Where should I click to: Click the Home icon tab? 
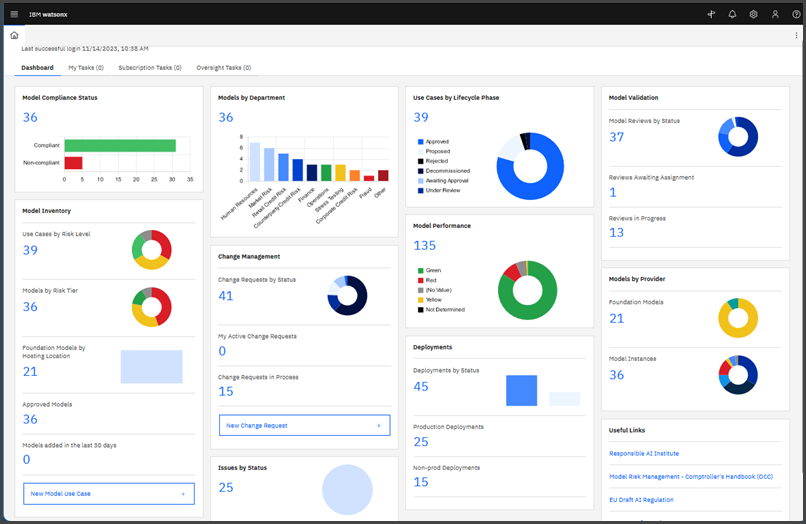14,35
